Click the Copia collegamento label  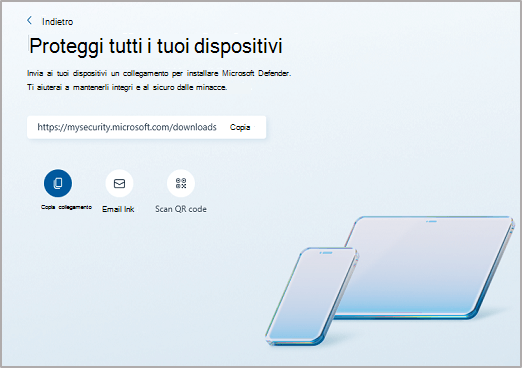(x=66, y=207)
